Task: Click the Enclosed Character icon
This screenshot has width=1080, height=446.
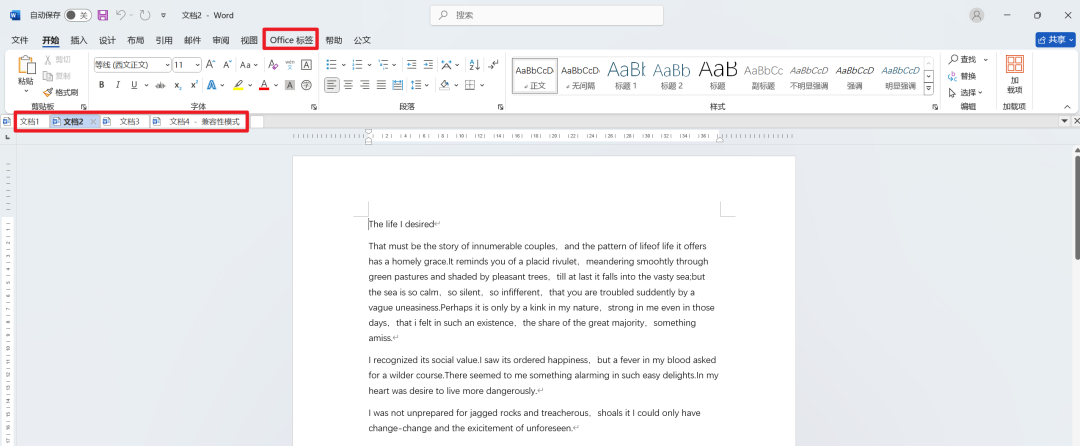Action: click(x=307, y=85)
